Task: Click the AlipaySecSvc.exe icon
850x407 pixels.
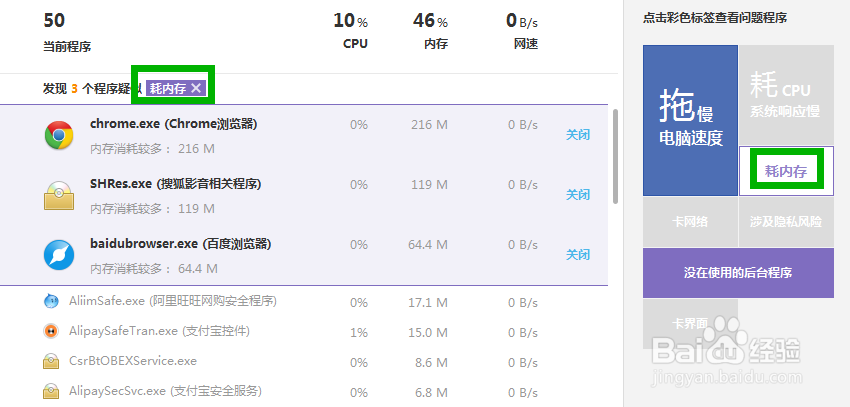Action: coord(51,391)
